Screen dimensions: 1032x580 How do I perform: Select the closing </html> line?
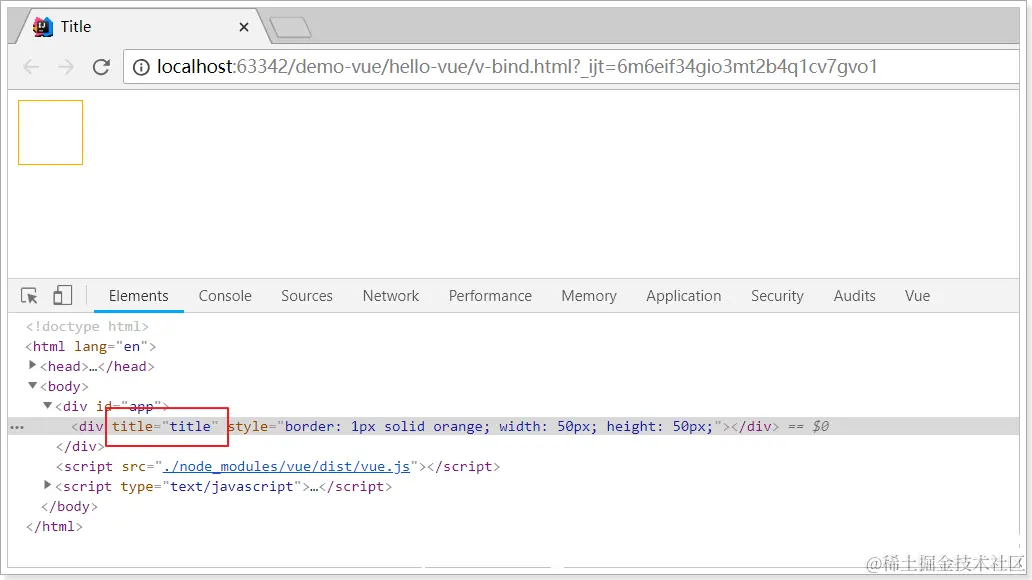54,527
